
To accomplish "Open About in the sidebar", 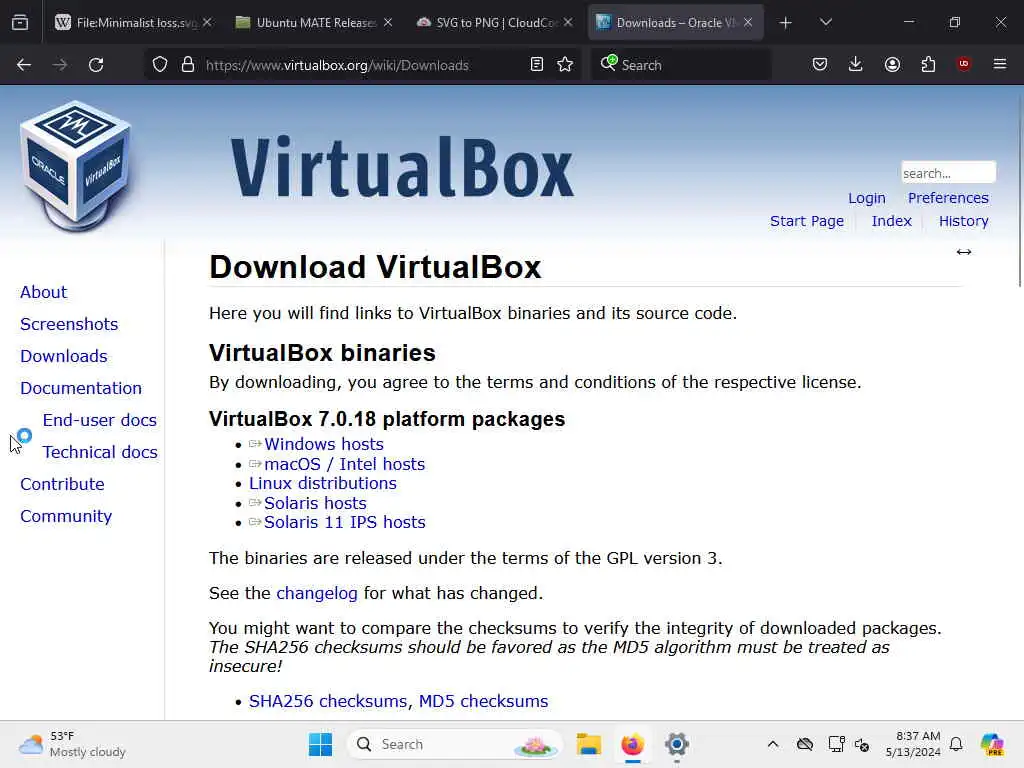I will (x=44, y=292).
